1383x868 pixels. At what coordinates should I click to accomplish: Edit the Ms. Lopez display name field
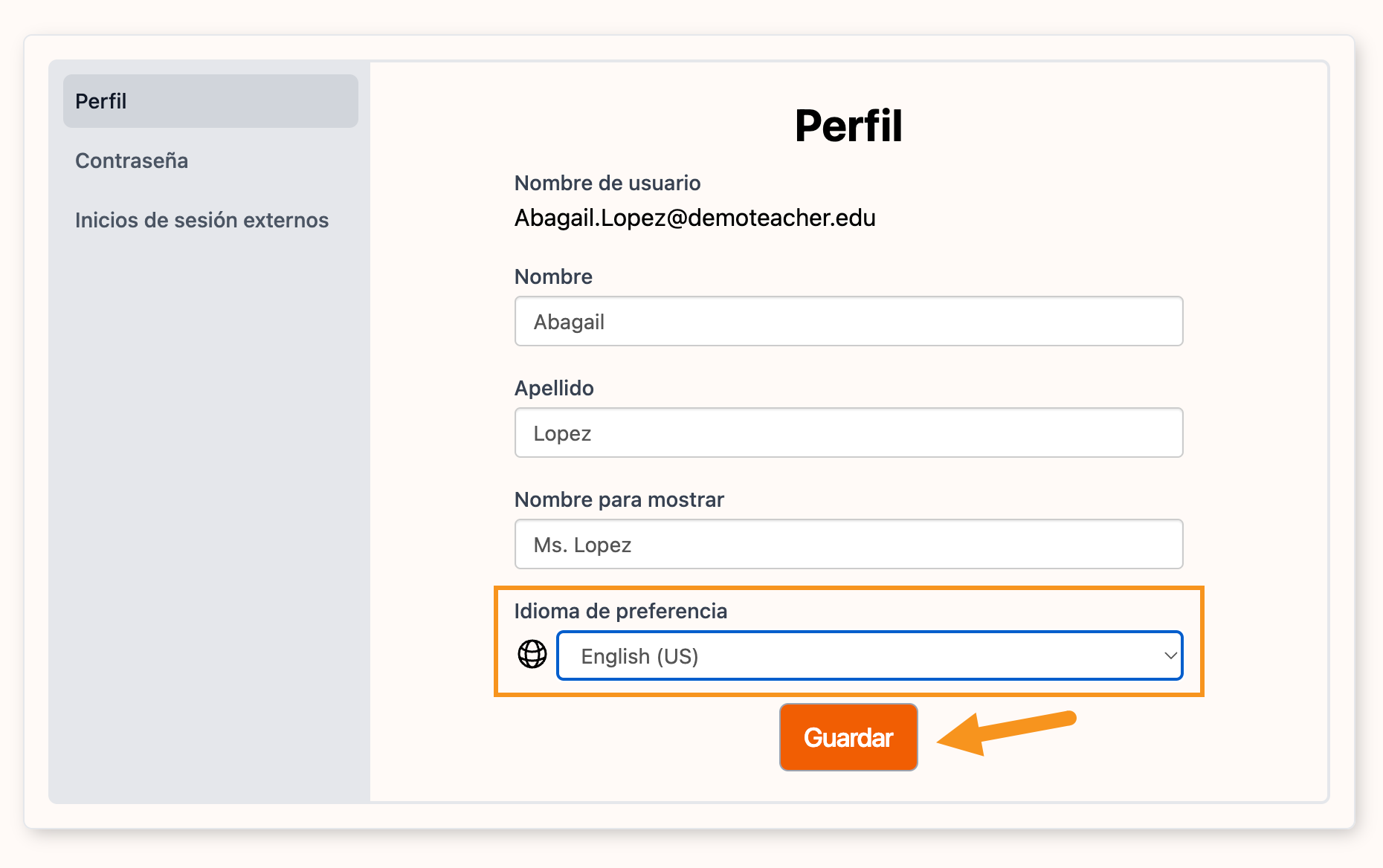pyautogui.click(x=848, y=544)
